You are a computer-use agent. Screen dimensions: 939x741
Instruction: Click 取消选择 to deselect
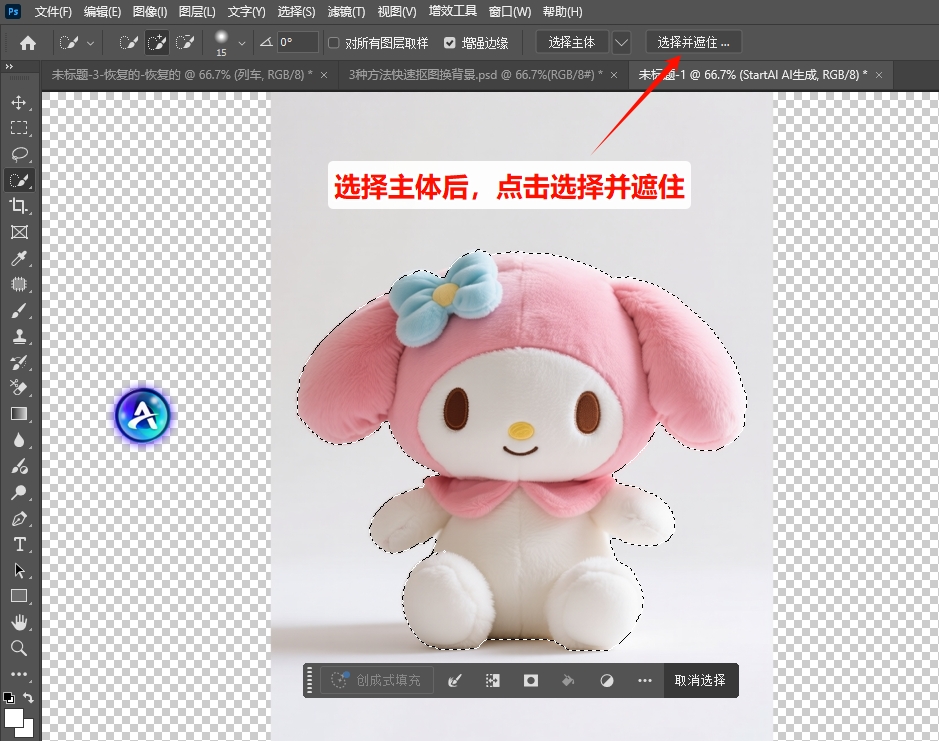tap(701, 680)
